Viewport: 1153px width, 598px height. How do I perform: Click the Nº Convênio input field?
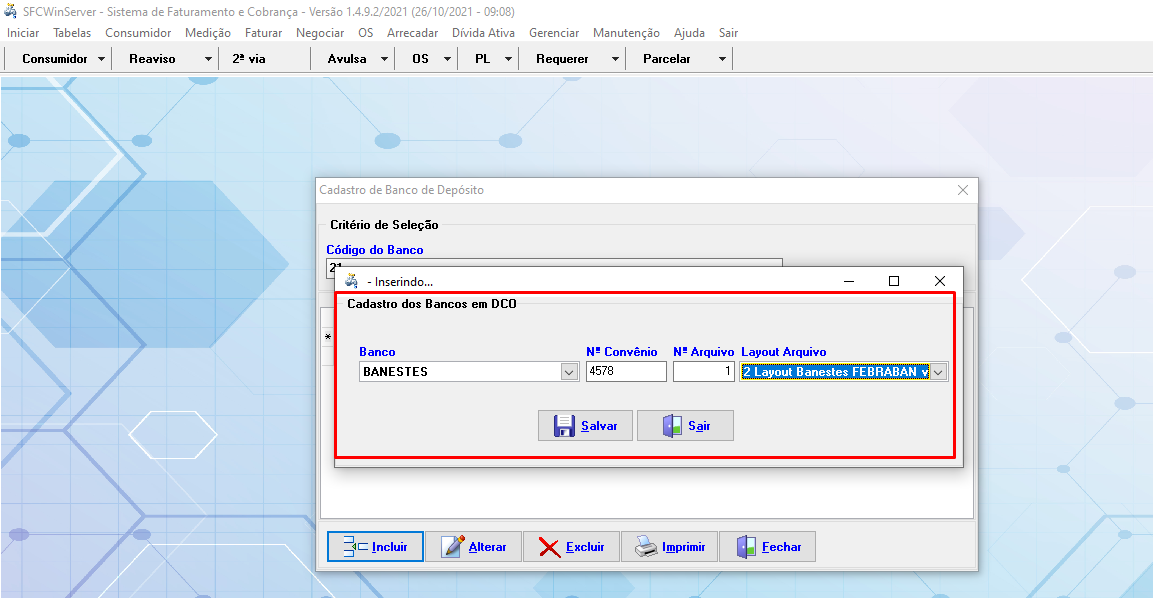(x=626, y=372)
